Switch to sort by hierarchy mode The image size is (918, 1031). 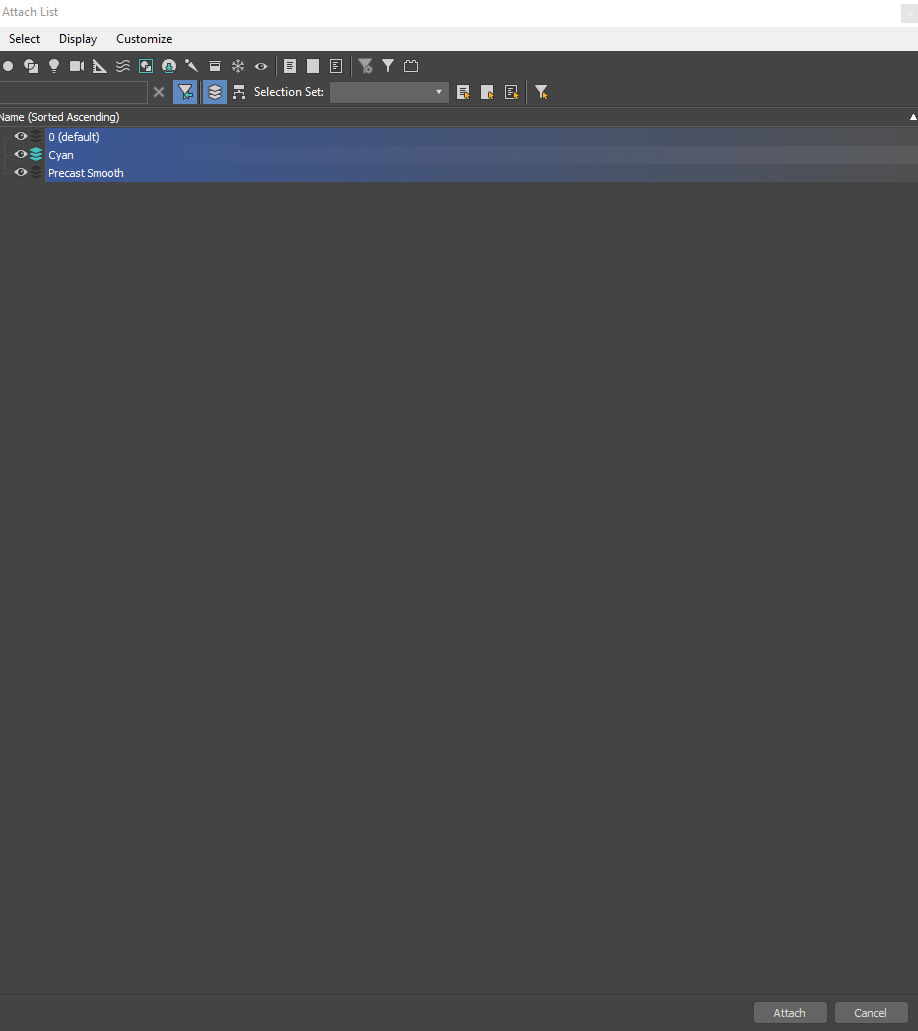(239, 92)
